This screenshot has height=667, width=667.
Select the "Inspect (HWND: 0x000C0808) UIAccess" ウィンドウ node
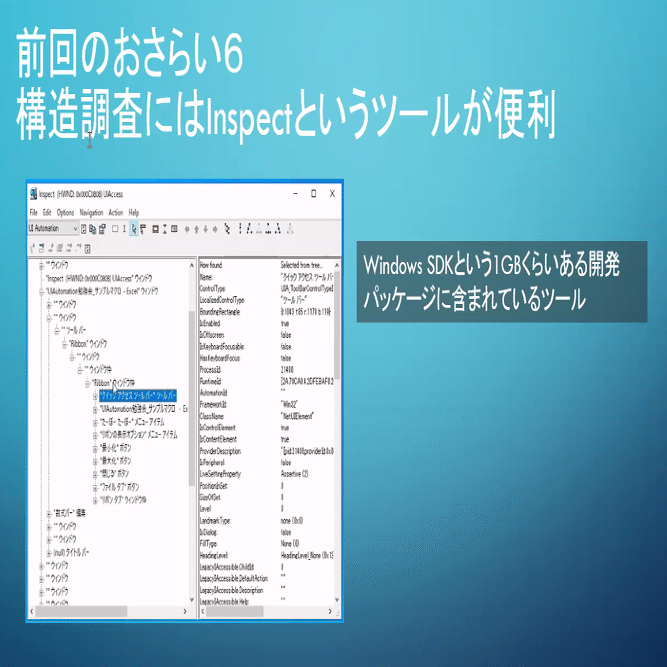click(99, 279)
